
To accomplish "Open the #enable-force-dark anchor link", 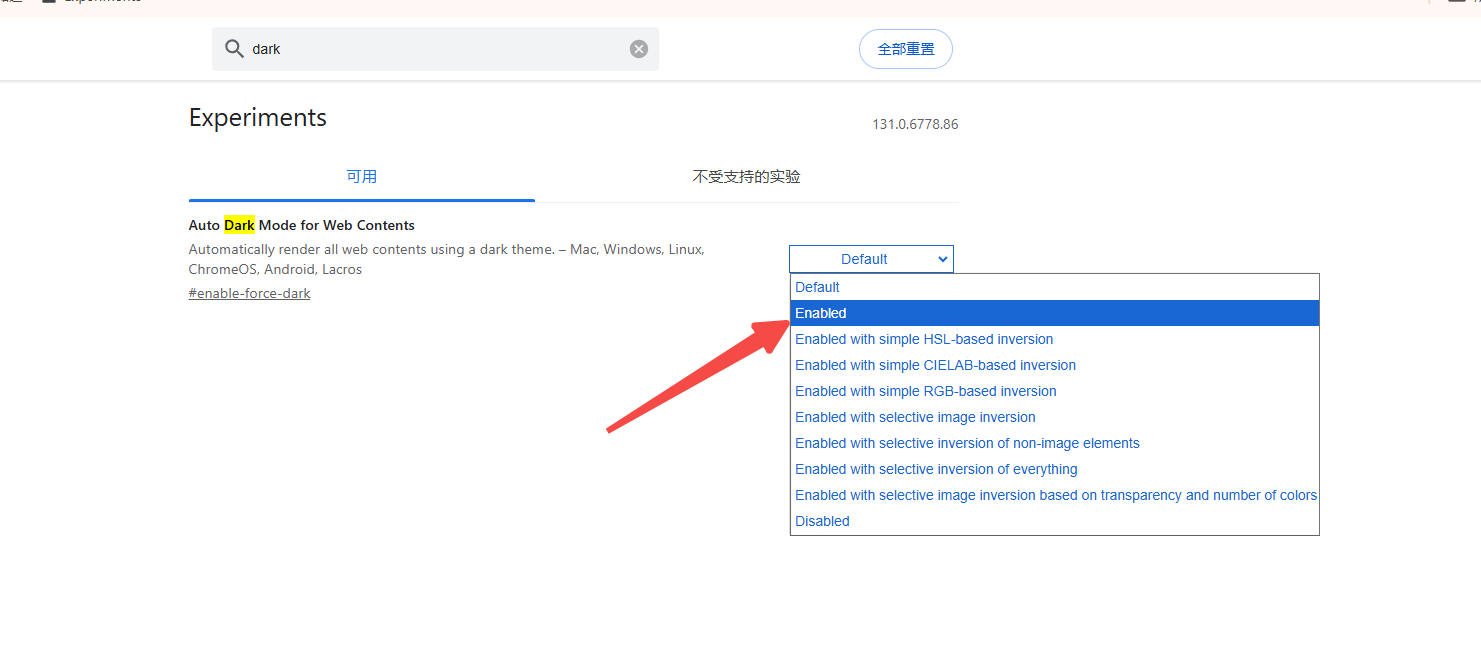I will pos(249,294).
